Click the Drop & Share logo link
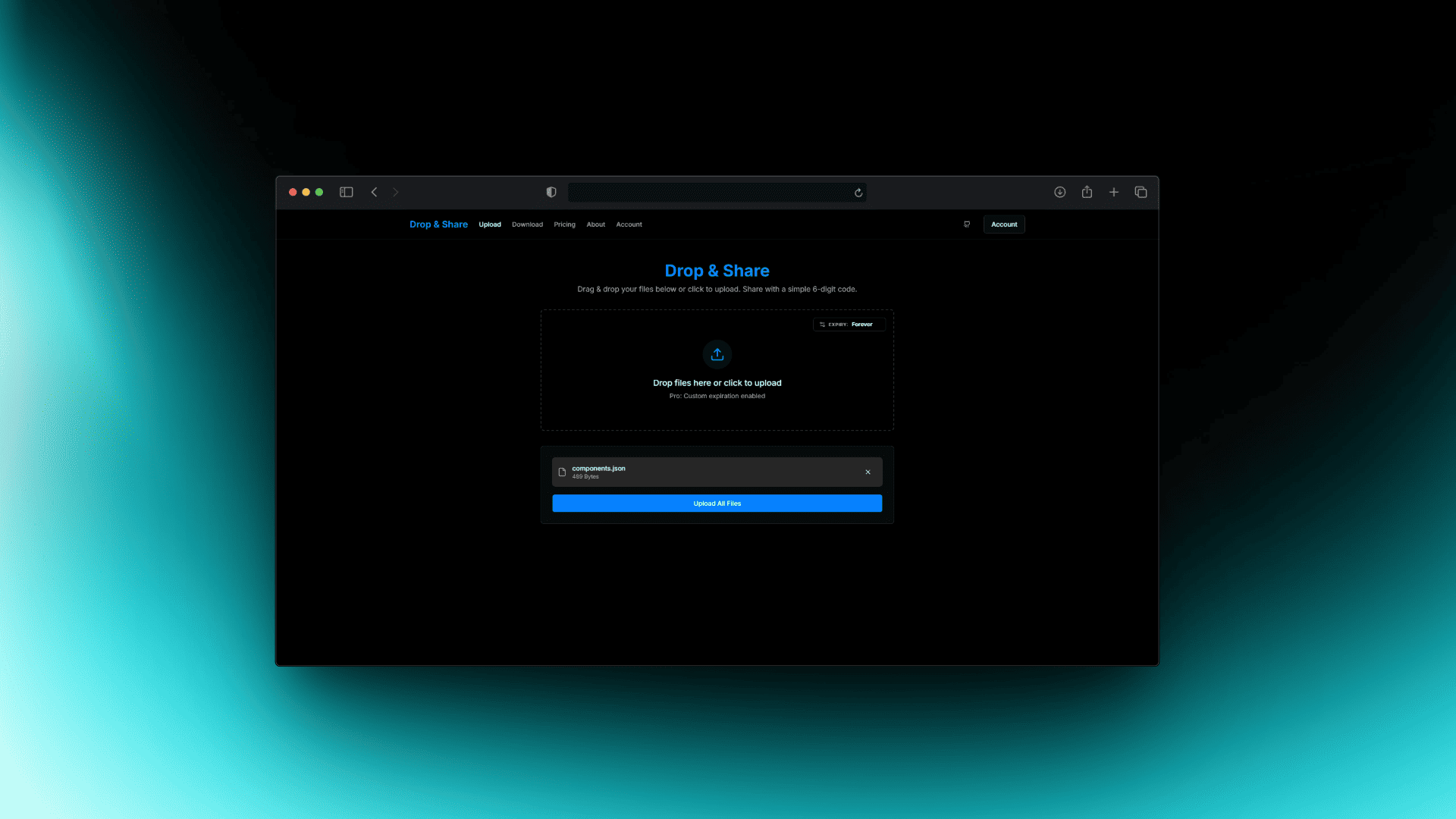Image resolution: width=1456 pixels, height=819 pixels. tap(438, 224)
